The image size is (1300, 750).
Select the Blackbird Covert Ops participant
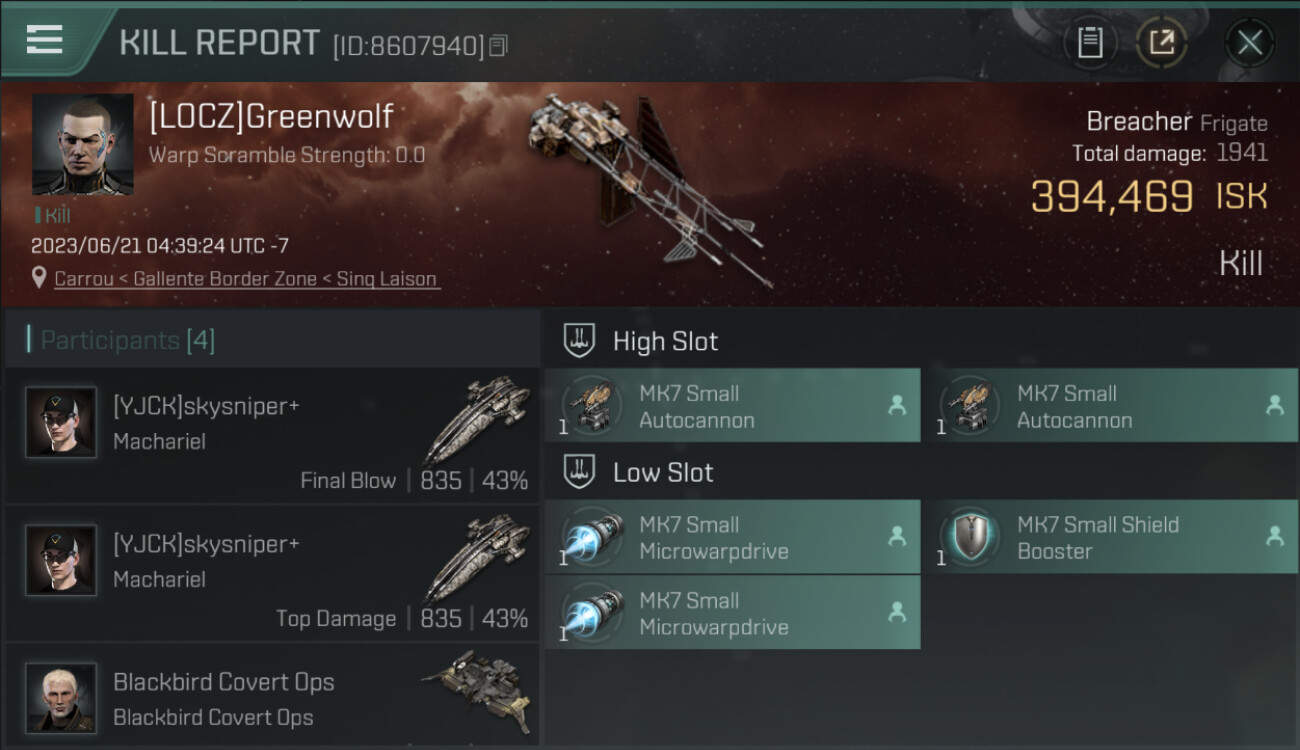click(x=272, y=697)
